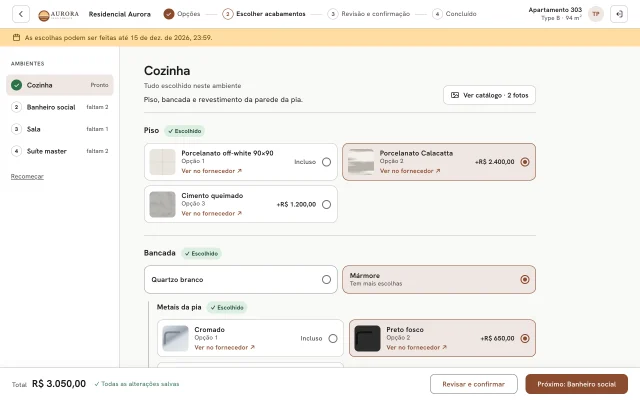Click number 3 badge beside Sala

coord(16,129)
